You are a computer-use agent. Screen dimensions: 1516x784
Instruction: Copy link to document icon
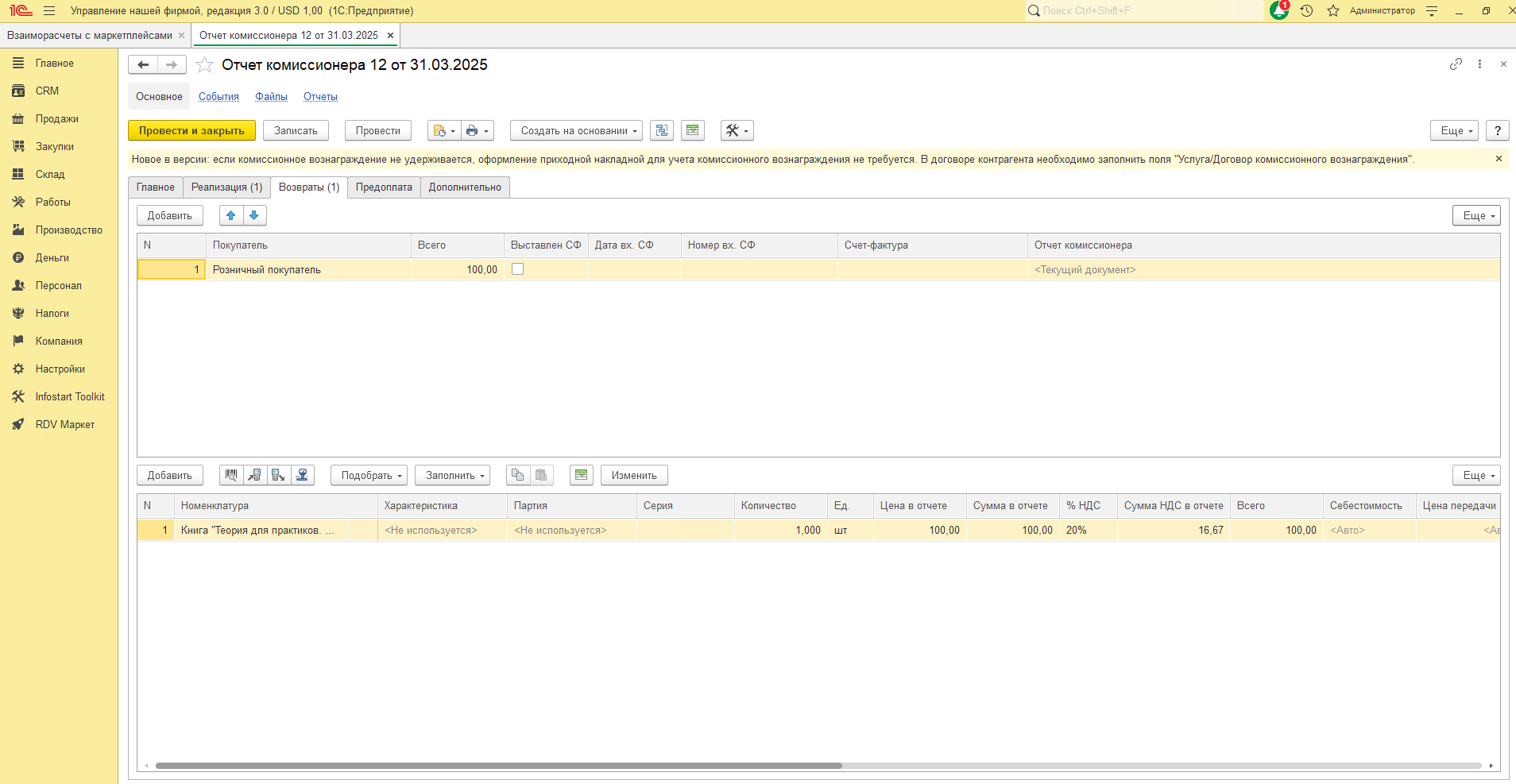pos(1456,64)
